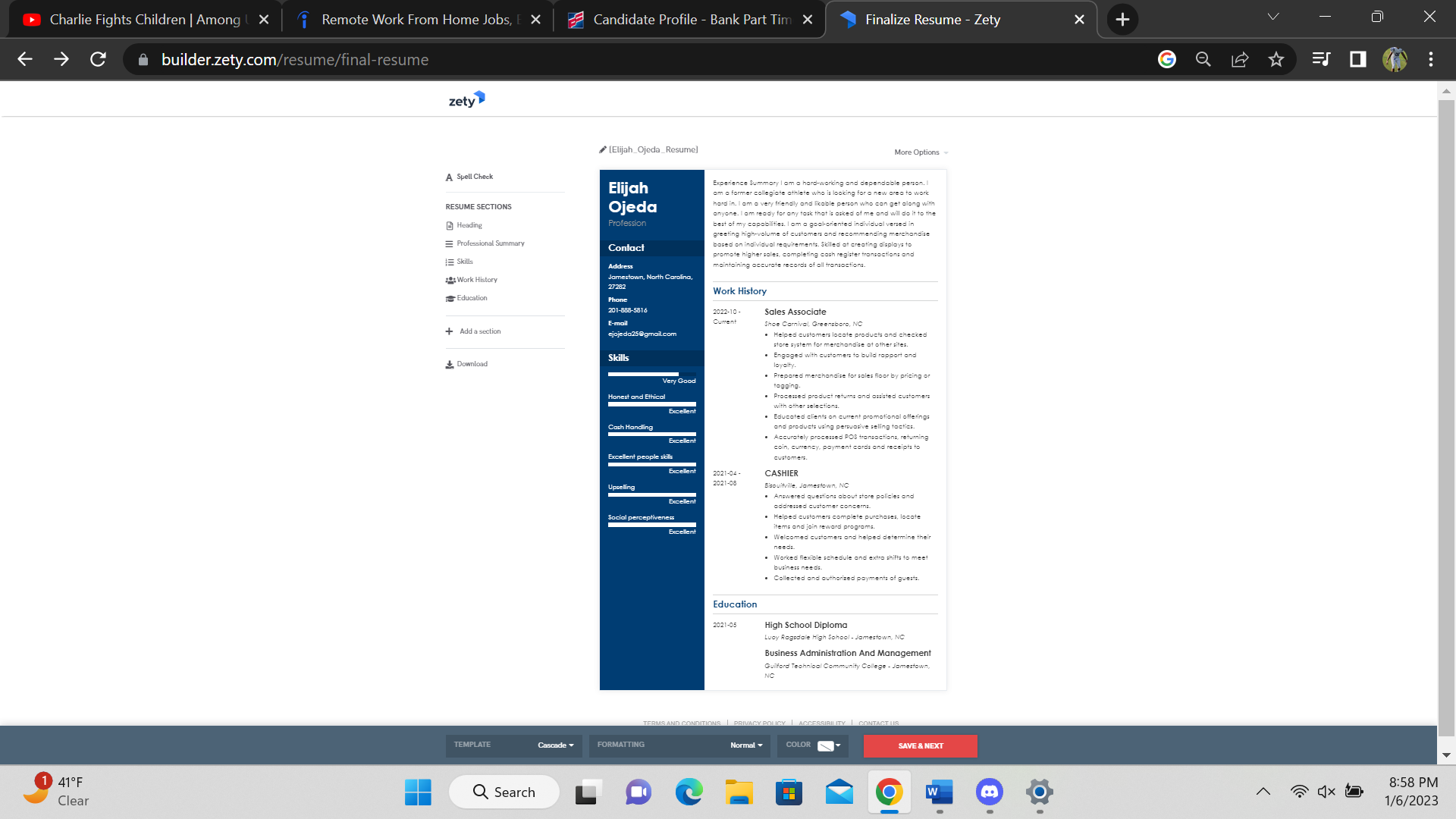Click the Google icon in the address bar
This screenshot has width=1456, height=819.
(x=1167, y=59)
